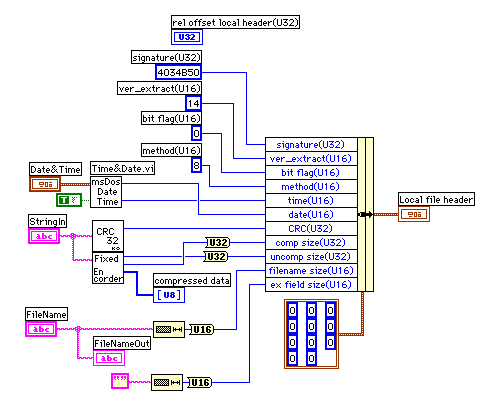Click uncomp size(U32) bundle element
The width and height of the screenshot is (494, 412).
(311, 257)
